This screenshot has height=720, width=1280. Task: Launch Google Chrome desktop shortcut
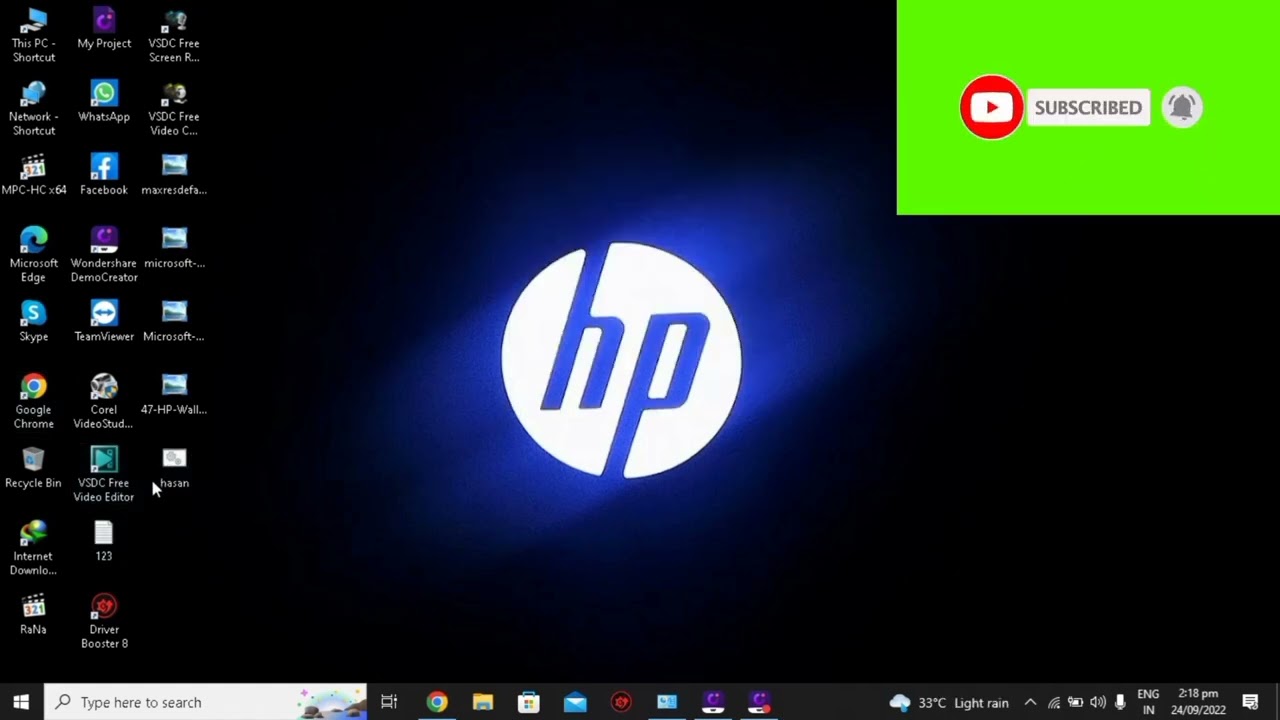click(33, 401)
